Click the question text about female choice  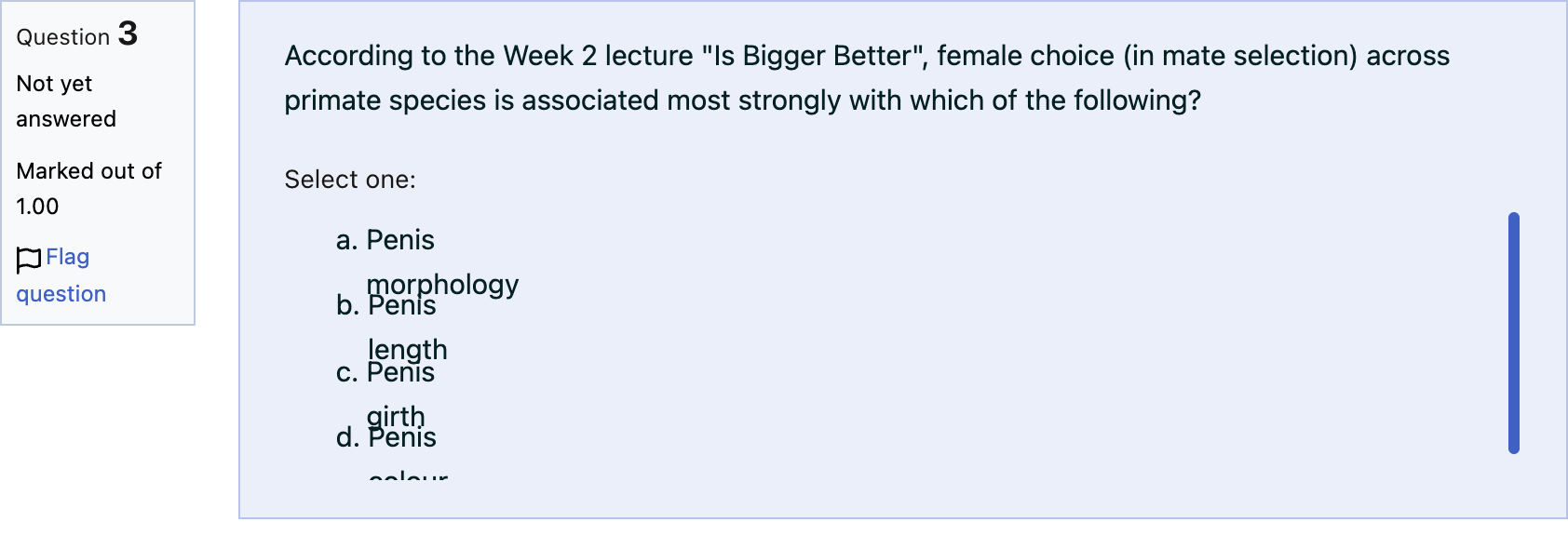point(867,78)
